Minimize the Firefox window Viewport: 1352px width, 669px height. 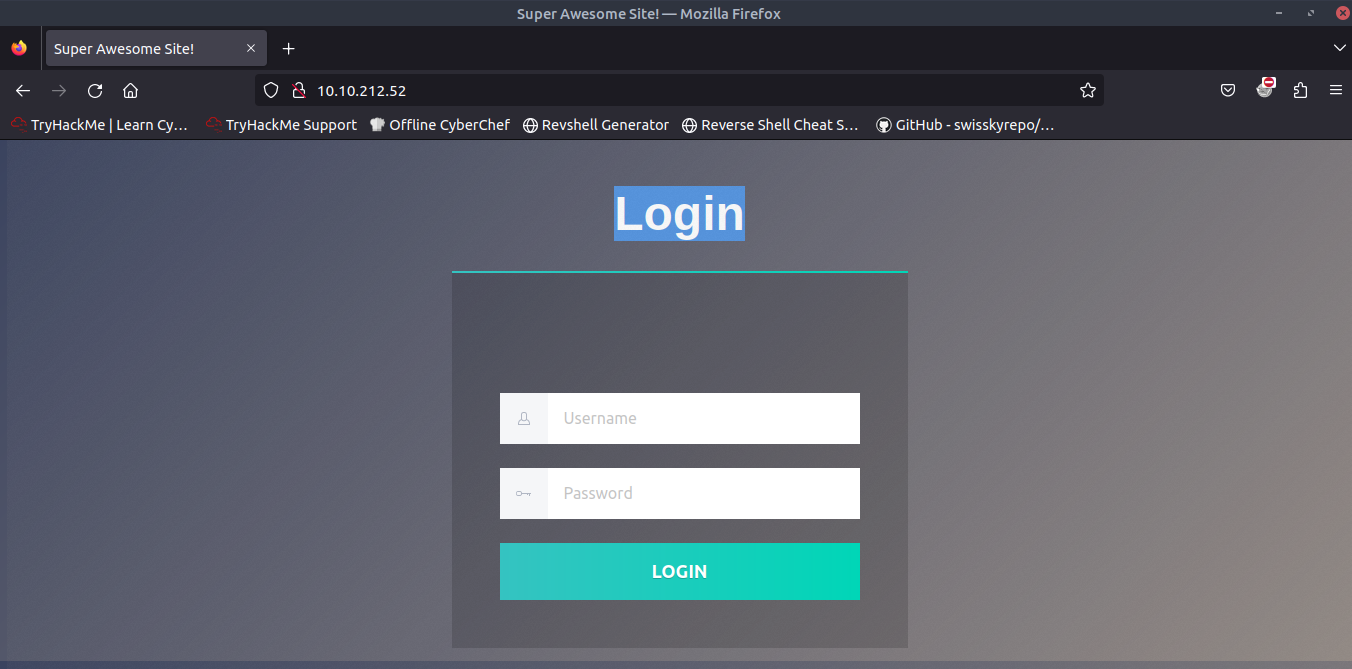(1277, 13)
